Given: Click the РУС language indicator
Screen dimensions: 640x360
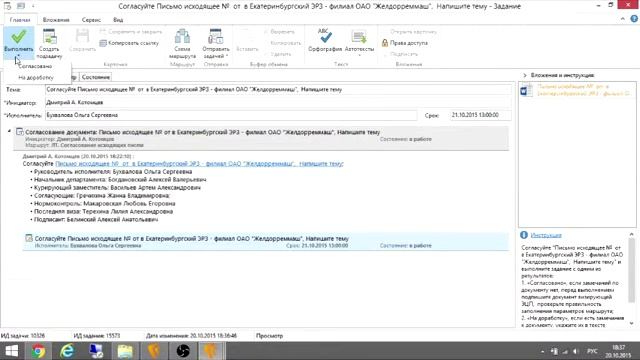Looking at the screenshot, I should [x=592, y=351].
